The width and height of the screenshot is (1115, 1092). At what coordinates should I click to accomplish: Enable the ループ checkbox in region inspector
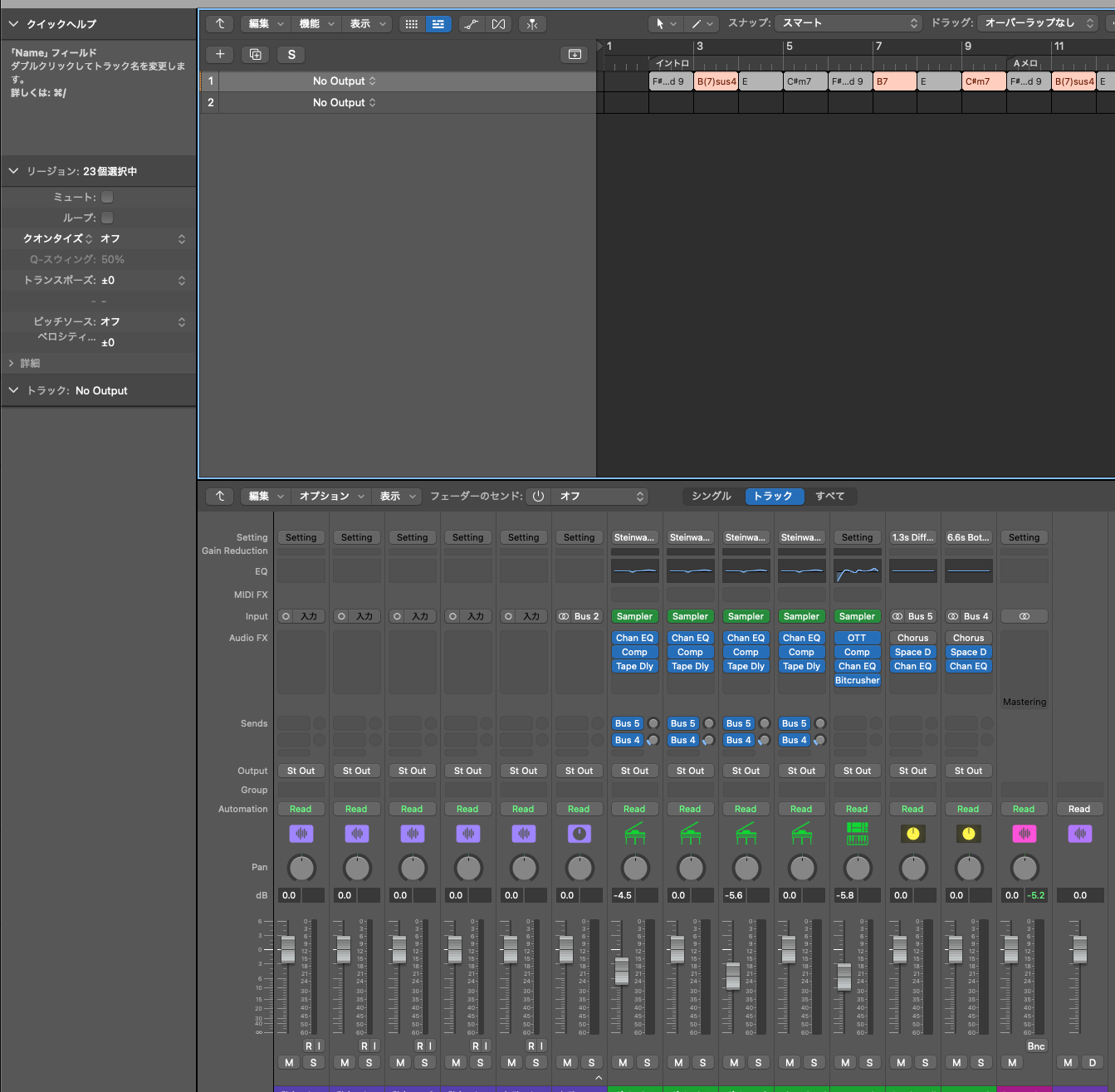click(x=107, y=218)
